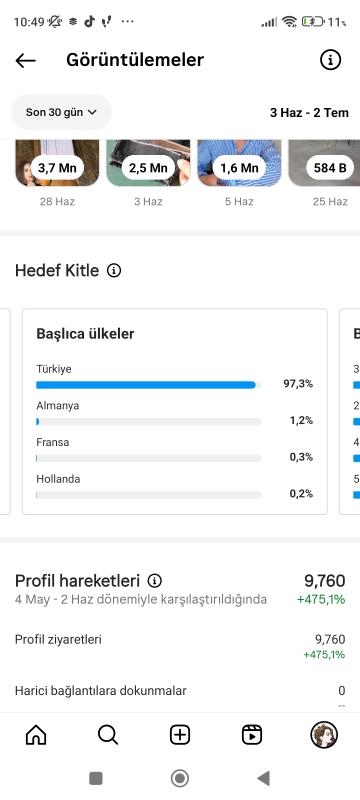Open Reels in bottom navigation
The width and height of the screenshot is (360, 800).
pyautogui.click(x=252, y=735)
